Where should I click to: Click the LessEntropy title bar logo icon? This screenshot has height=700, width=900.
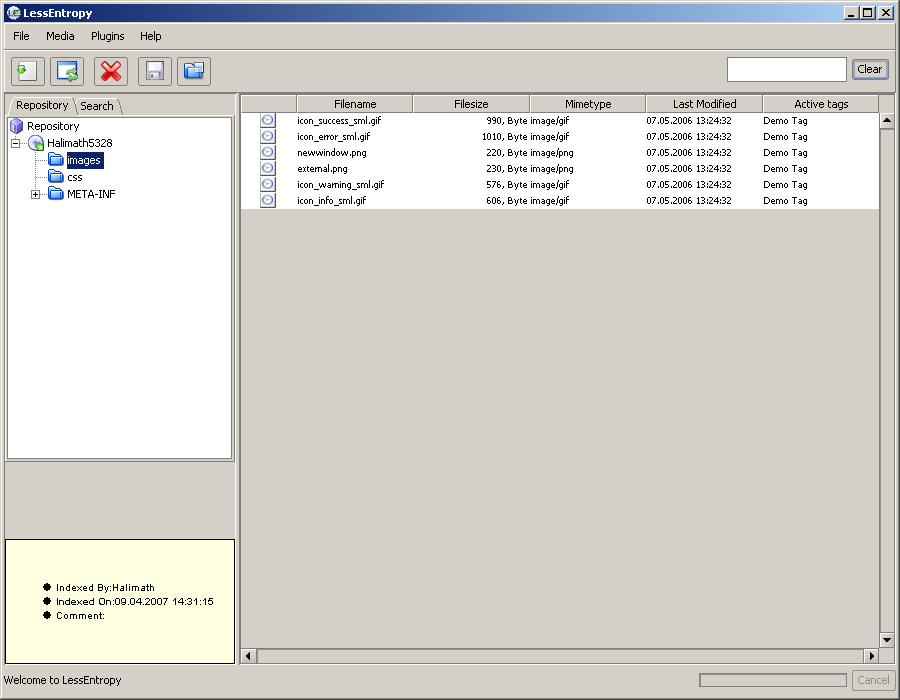13,13
